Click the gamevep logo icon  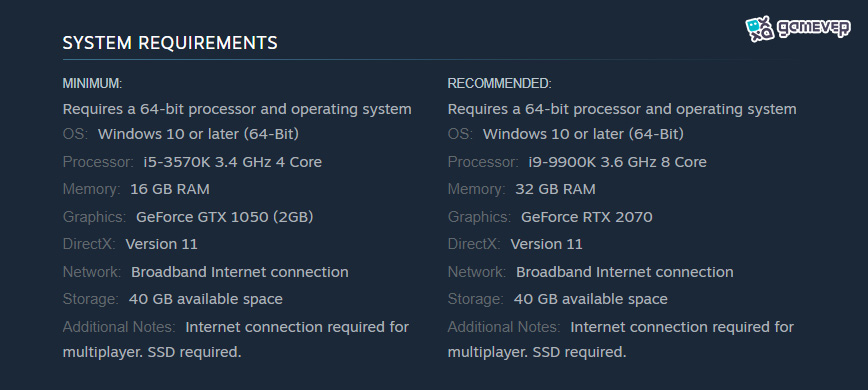click(x=760, y=29)
